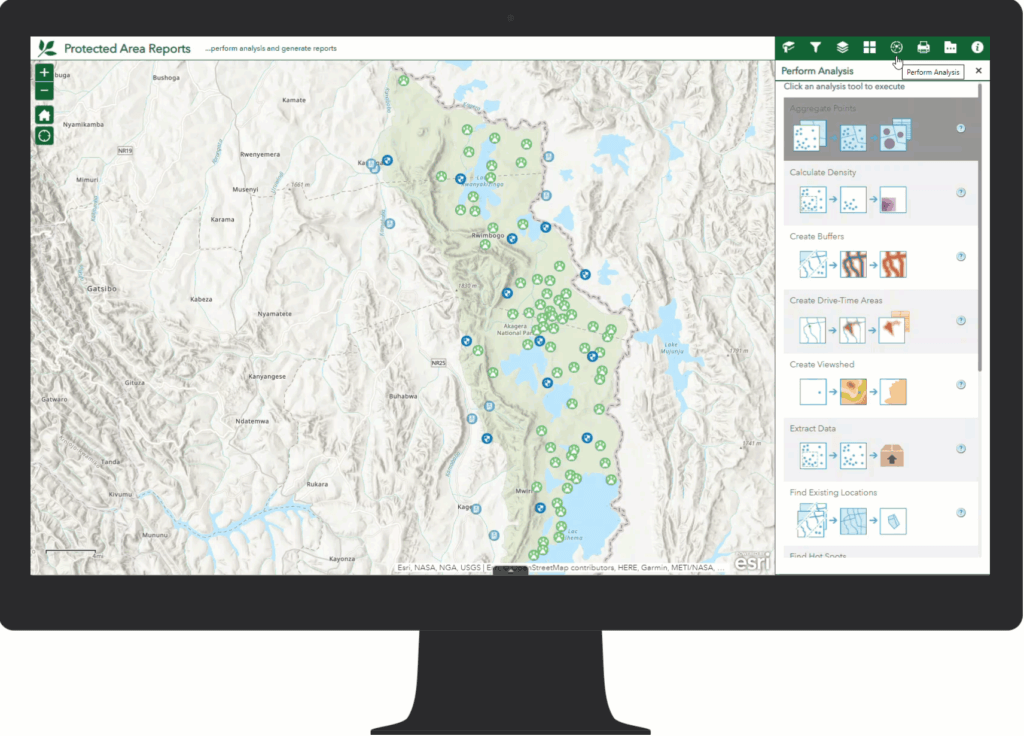The width and height of the screenshot is (1024, 736).
Task: Open the app Info panel
Action: click(978, 47)
